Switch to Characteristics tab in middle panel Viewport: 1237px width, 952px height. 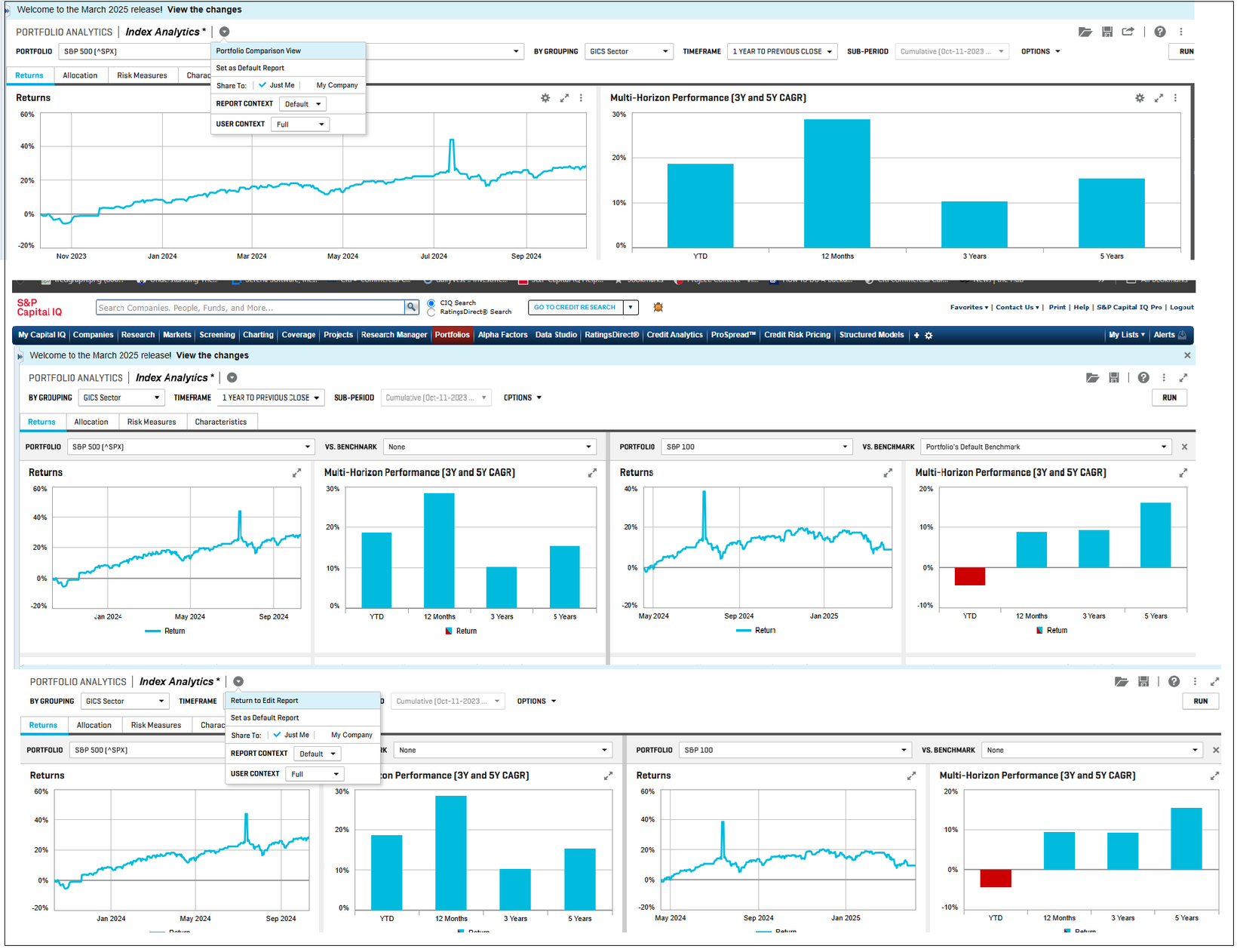(x=221, y=422)
